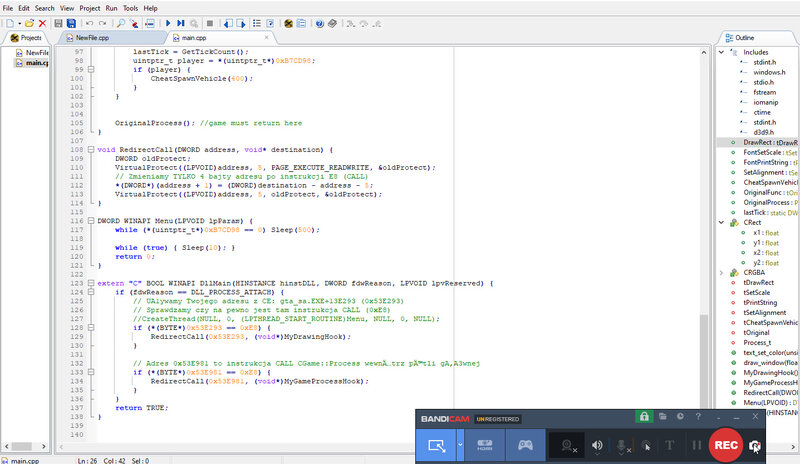Fold the if block at line 128
This screenshot has width=800, height=464.
point(91,328)
